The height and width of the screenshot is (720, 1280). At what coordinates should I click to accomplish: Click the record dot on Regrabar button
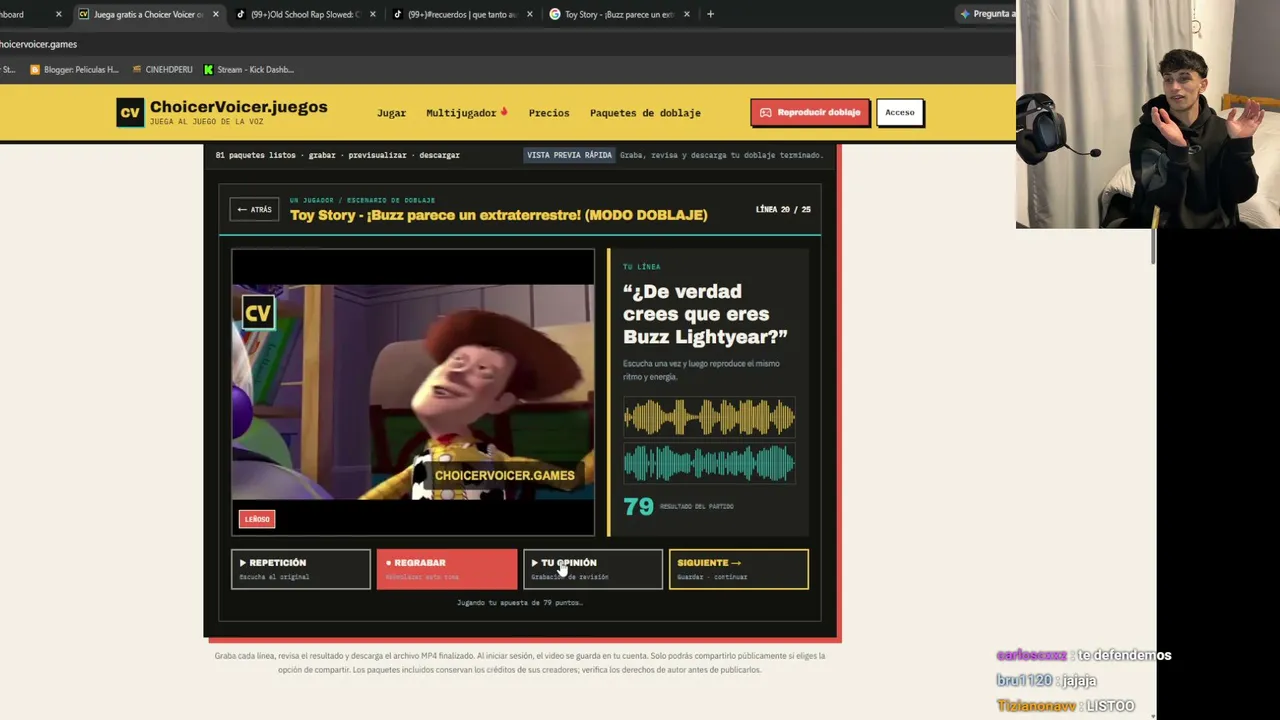tap(388, 563)
